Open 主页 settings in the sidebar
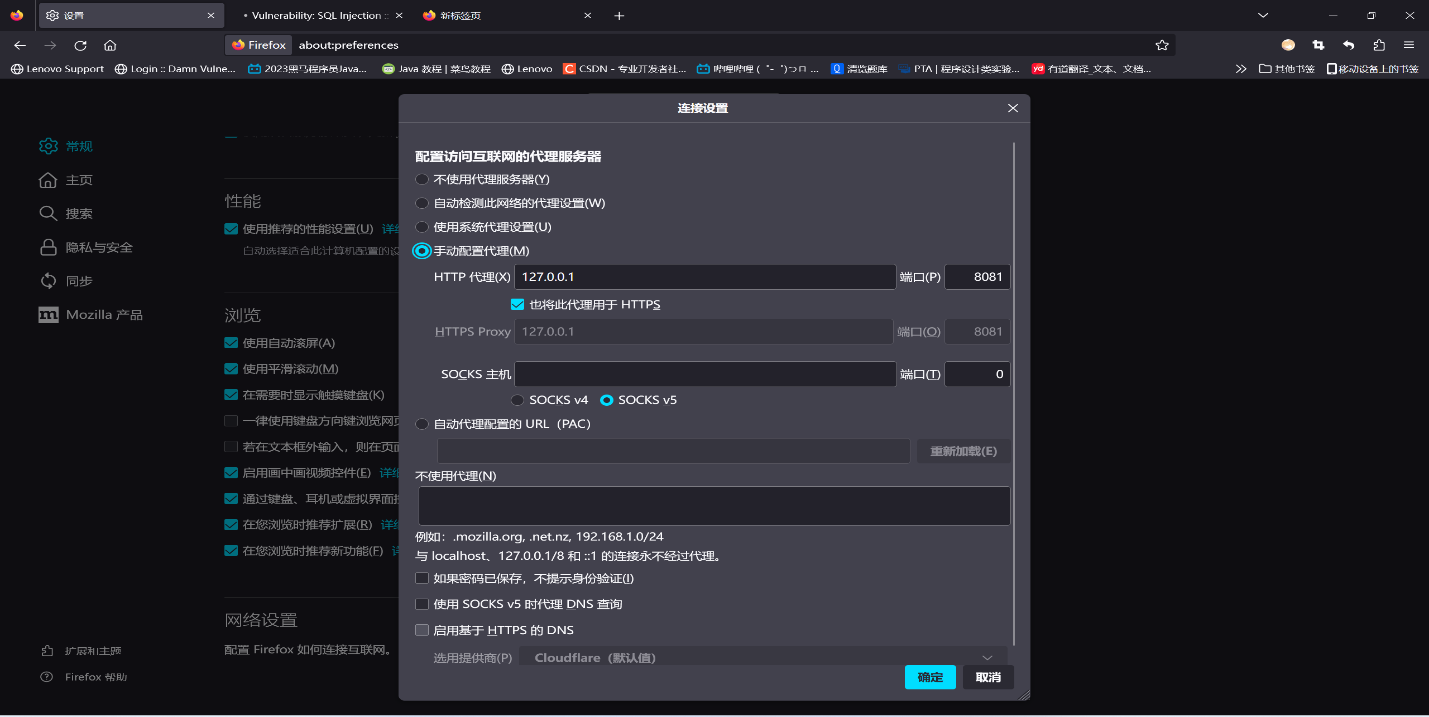The height and width of the screenshot is (717, 1429). coord(66,180)
